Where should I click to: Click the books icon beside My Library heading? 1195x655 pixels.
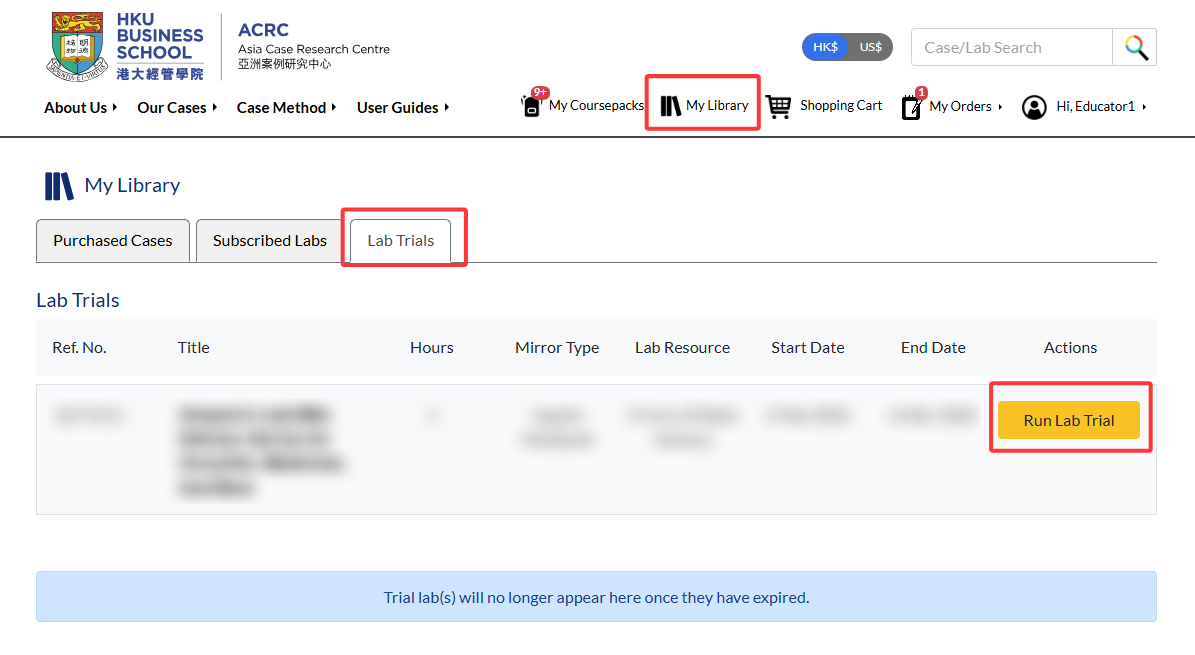[59, 185]
